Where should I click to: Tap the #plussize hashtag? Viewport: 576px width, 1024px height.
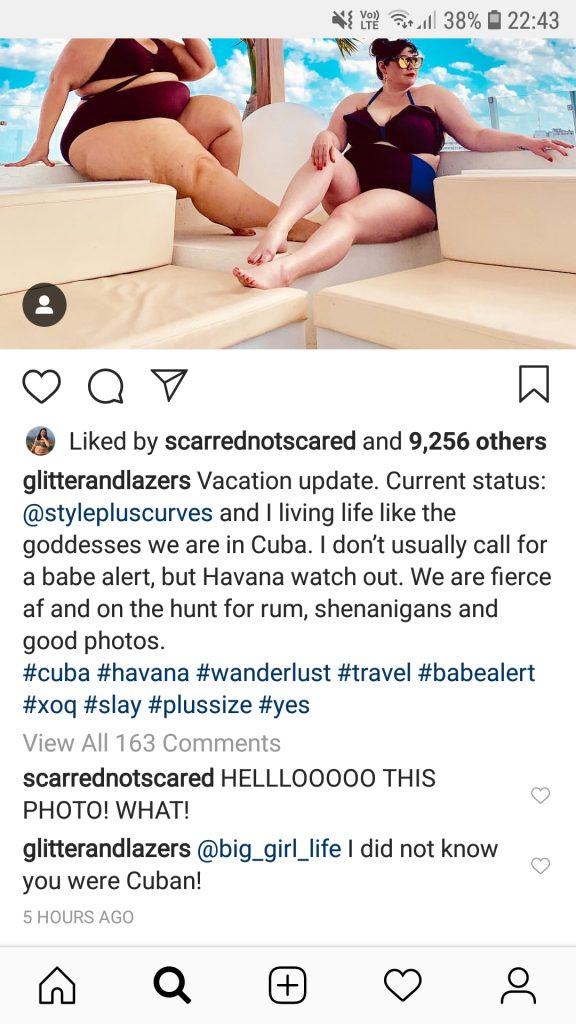point(200,705)
